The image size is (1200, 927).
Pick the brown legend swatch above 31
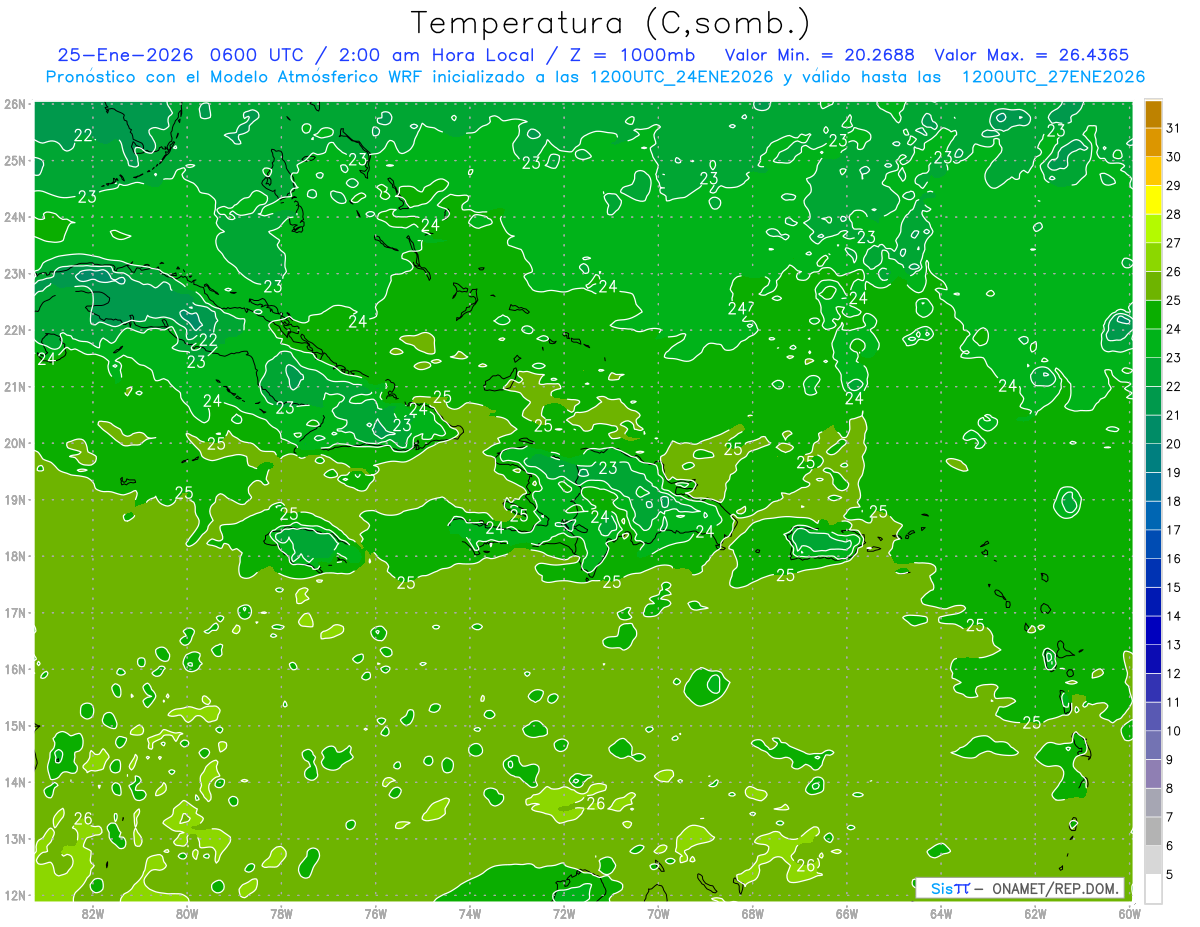[1153, 114]
